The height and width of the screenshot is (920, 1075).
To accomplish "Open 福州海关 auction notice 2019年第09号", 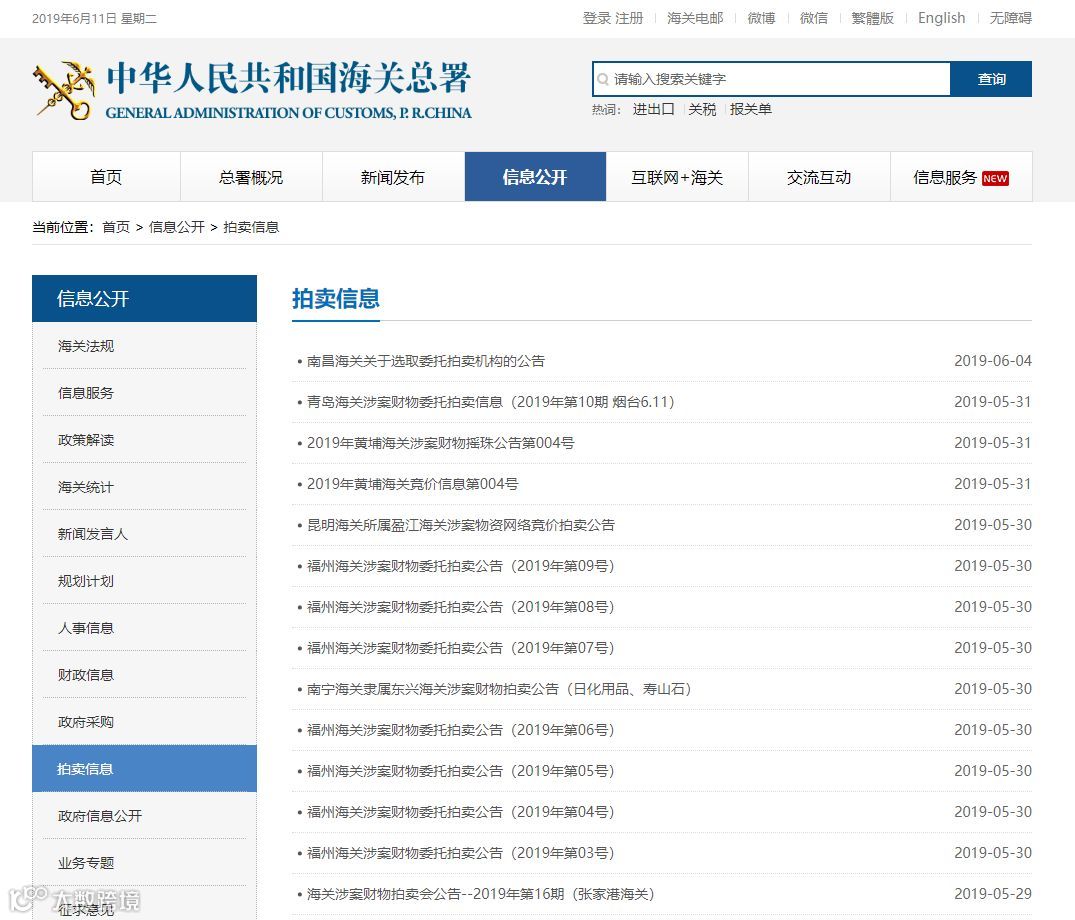I will tap(461, 566).
